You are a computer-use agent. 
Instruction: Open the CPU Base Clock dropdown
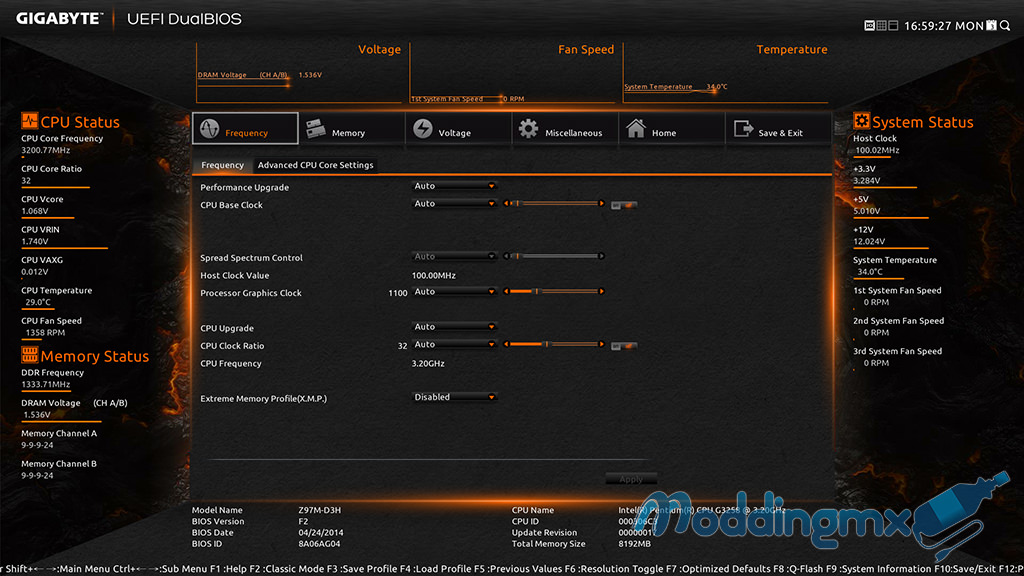click(454, 204)
